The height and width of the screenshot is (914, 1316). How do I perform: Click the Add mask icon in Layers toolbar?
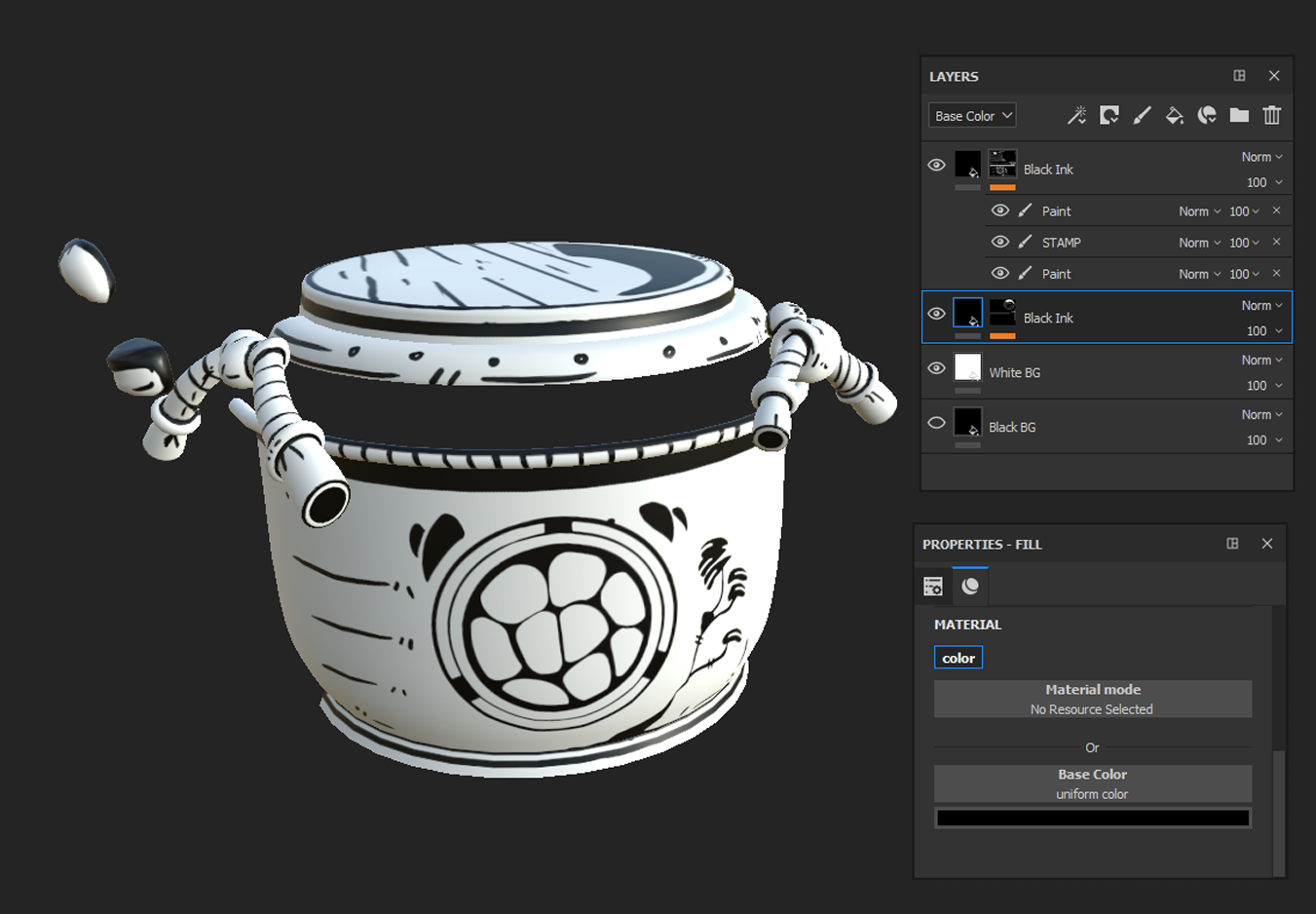pyautogui.click(x=1109, y=116)
